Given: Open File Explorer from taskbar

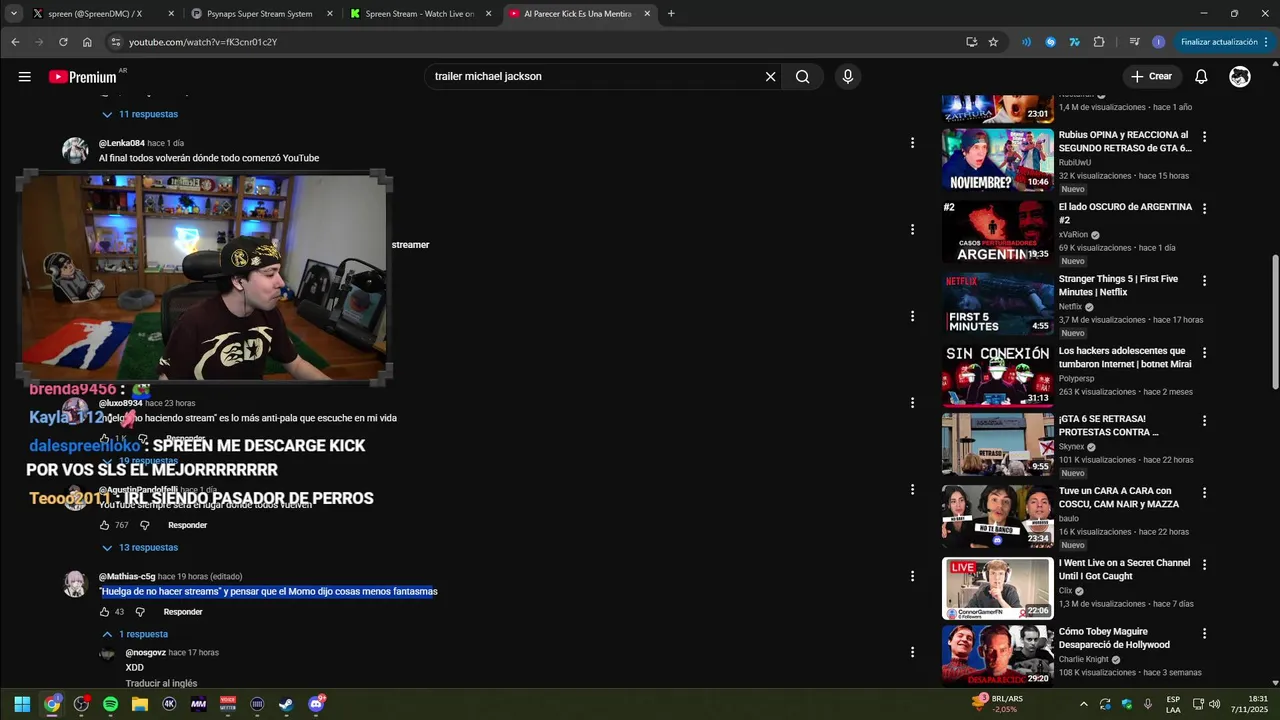Looking at the screenshot, I should (x=140, y=704).
